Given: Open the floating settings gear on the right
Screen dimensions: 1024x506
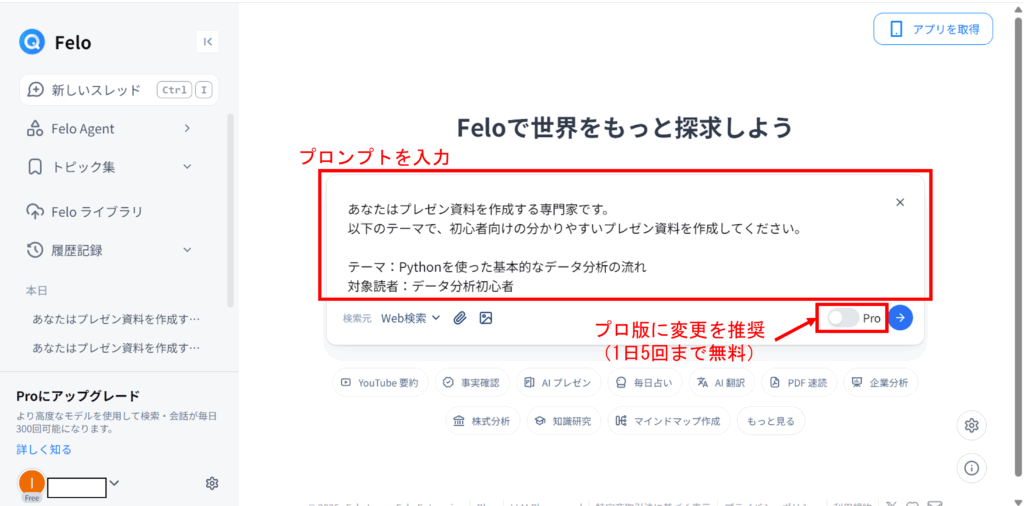Looking at the screenshot, I should pyautogui.click(x=972, y=426).
